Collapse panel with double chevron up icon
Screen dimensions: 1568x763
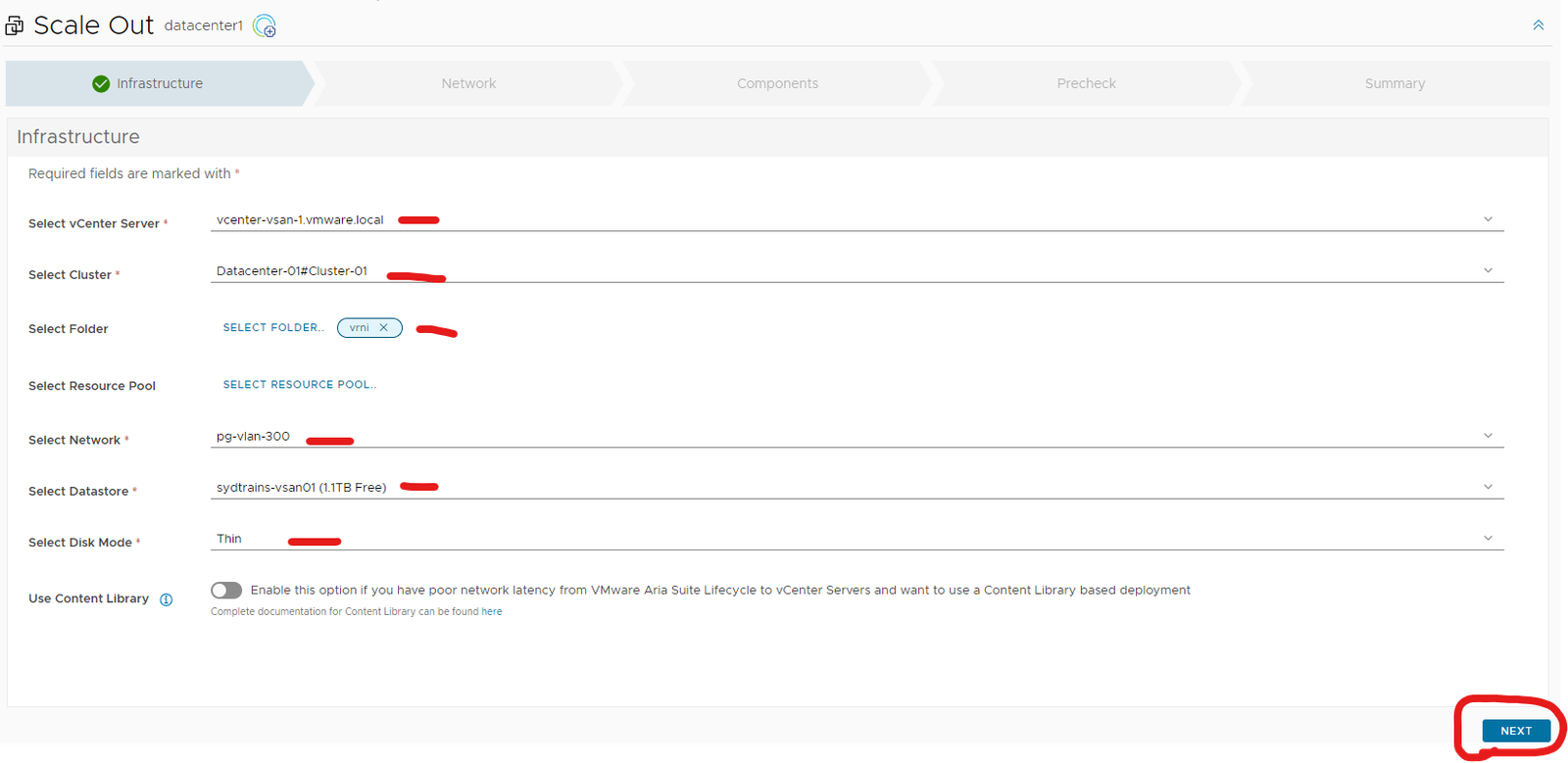click(x=1538, y=25)
